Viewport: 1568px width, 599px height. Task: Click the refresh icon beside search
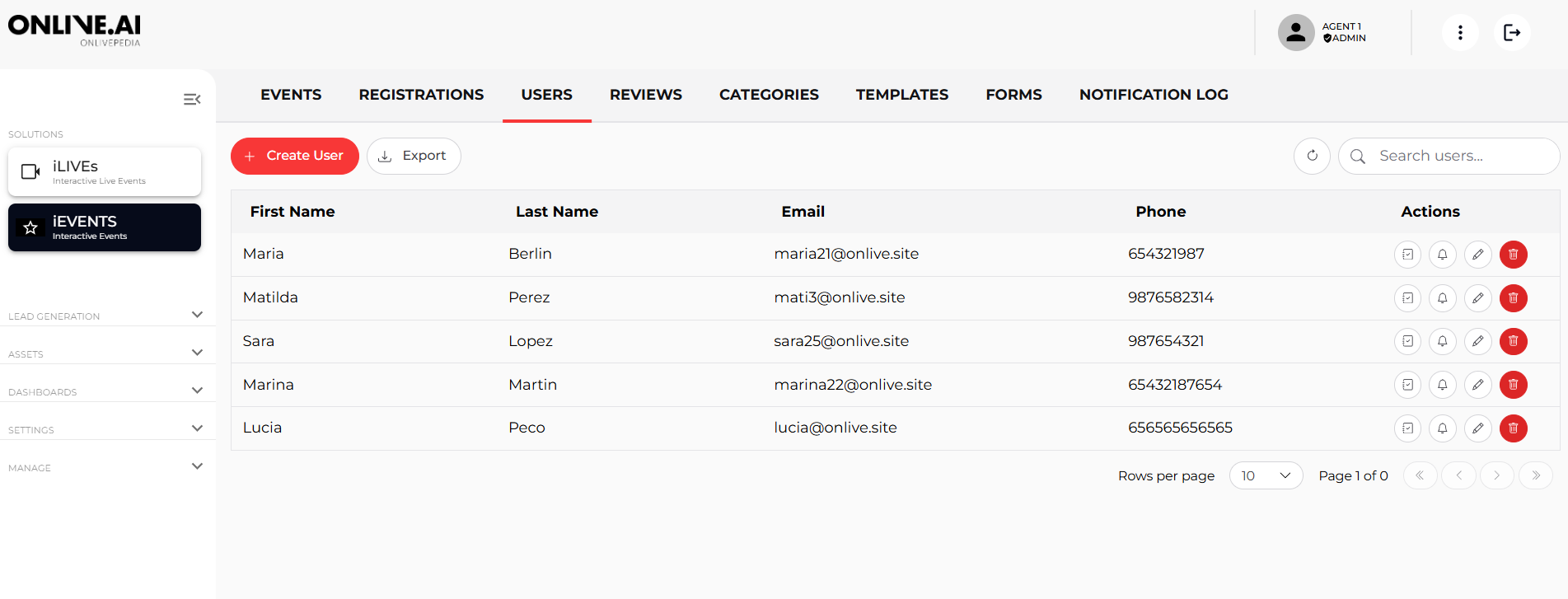coord(1312,156)
